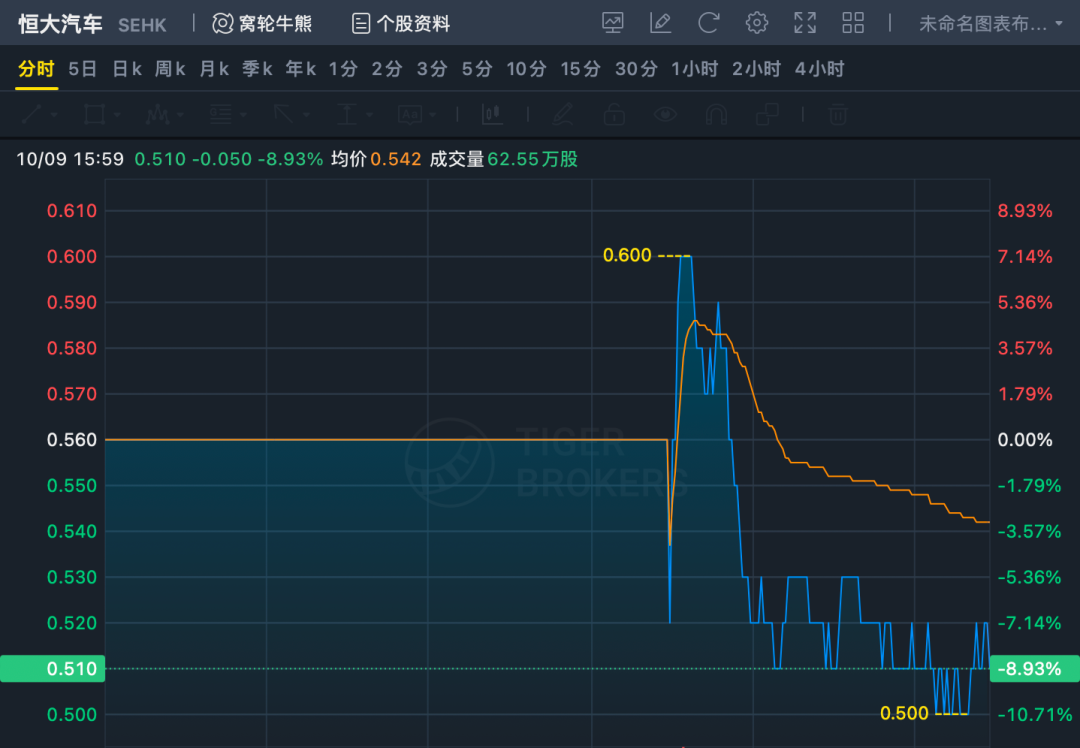Select the rectangle shape drawing tool

click(x=94, y=114)
